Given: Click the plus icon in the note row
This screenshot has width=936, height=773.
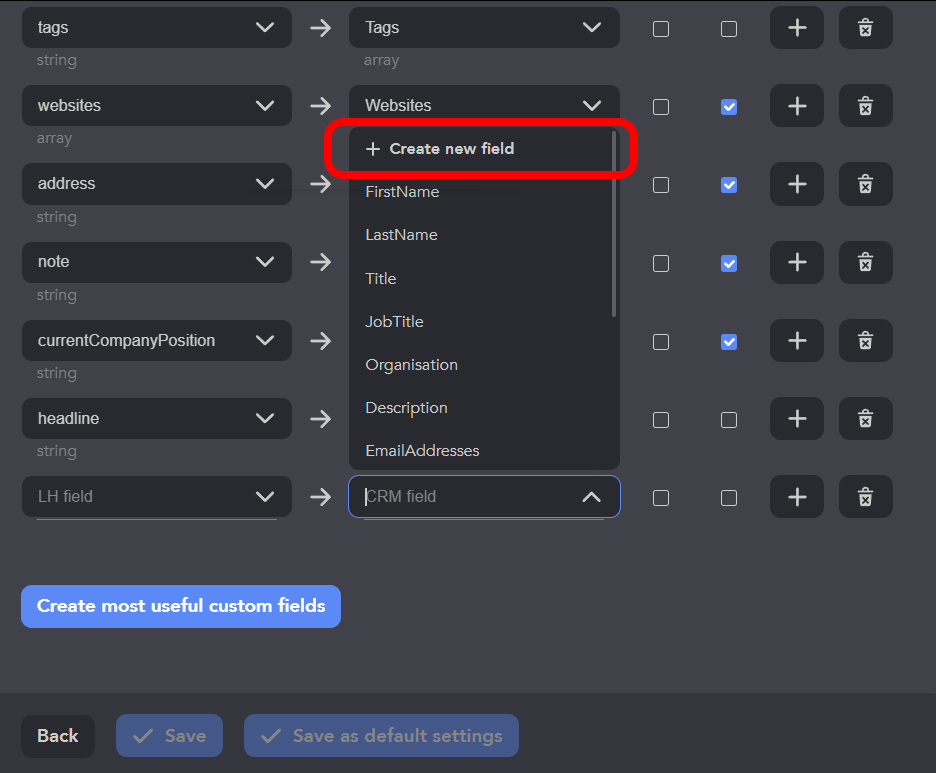Looking at the screenshot, I should coord(797,262).
